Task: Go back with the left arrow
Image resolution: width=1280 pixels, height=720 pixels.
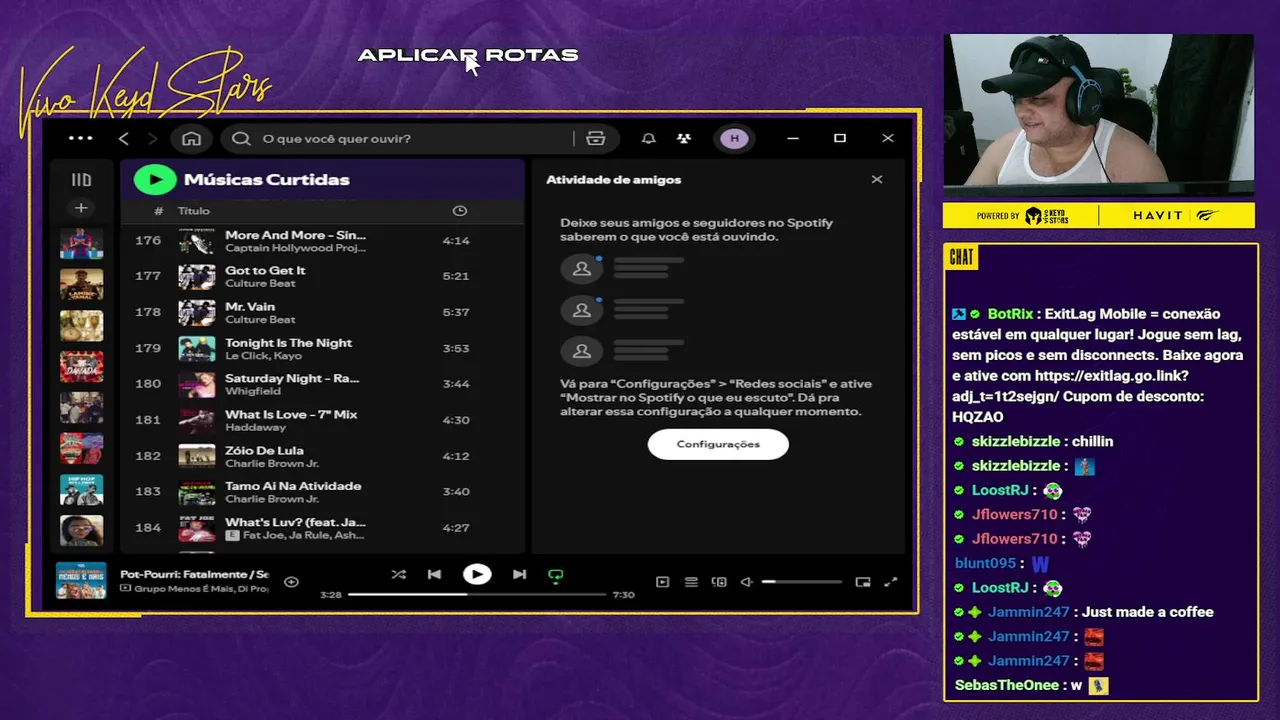Action: click(124, 138)
